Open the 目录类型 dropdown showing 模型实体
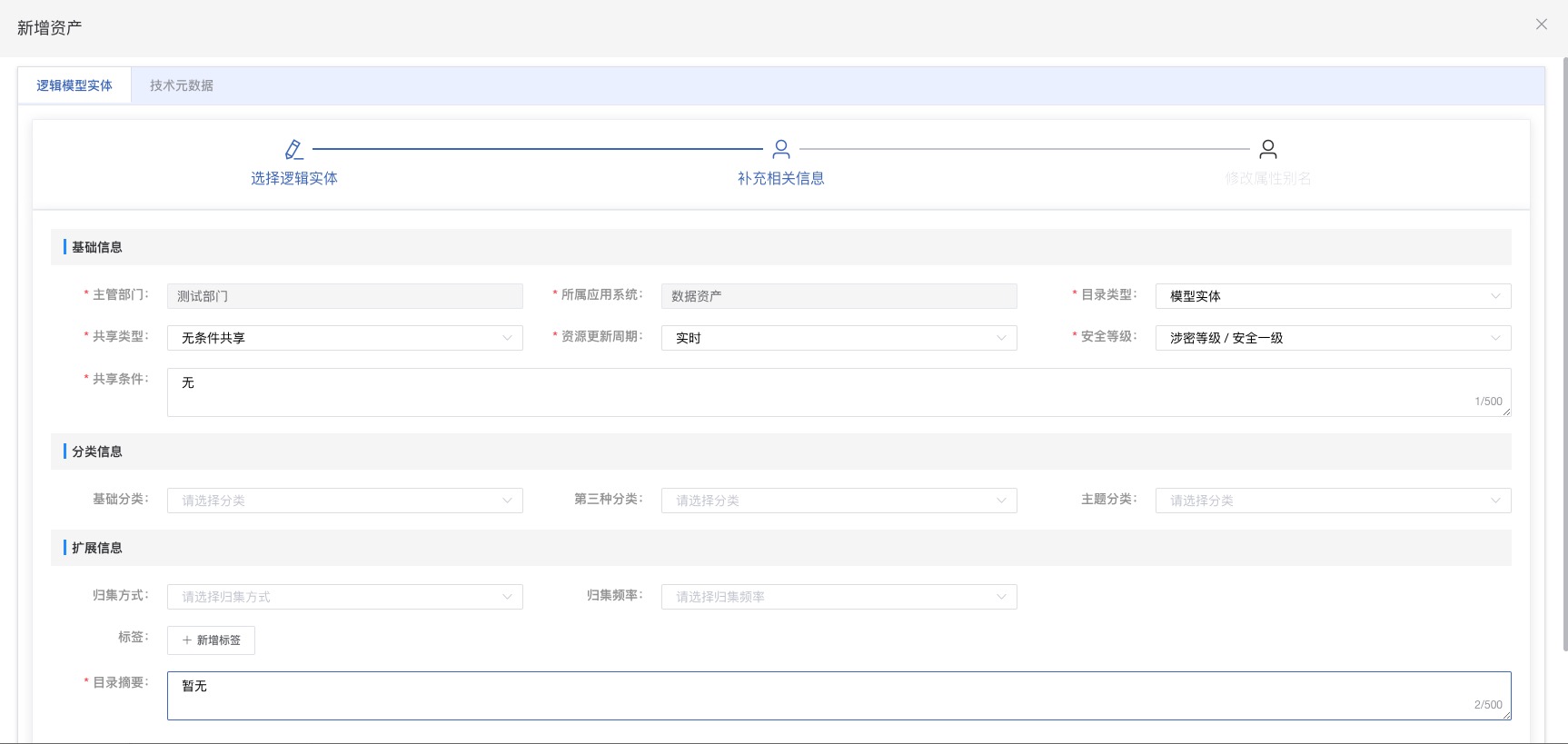The height and width of the screenshot is (744, 1568). click(1332, 296)
